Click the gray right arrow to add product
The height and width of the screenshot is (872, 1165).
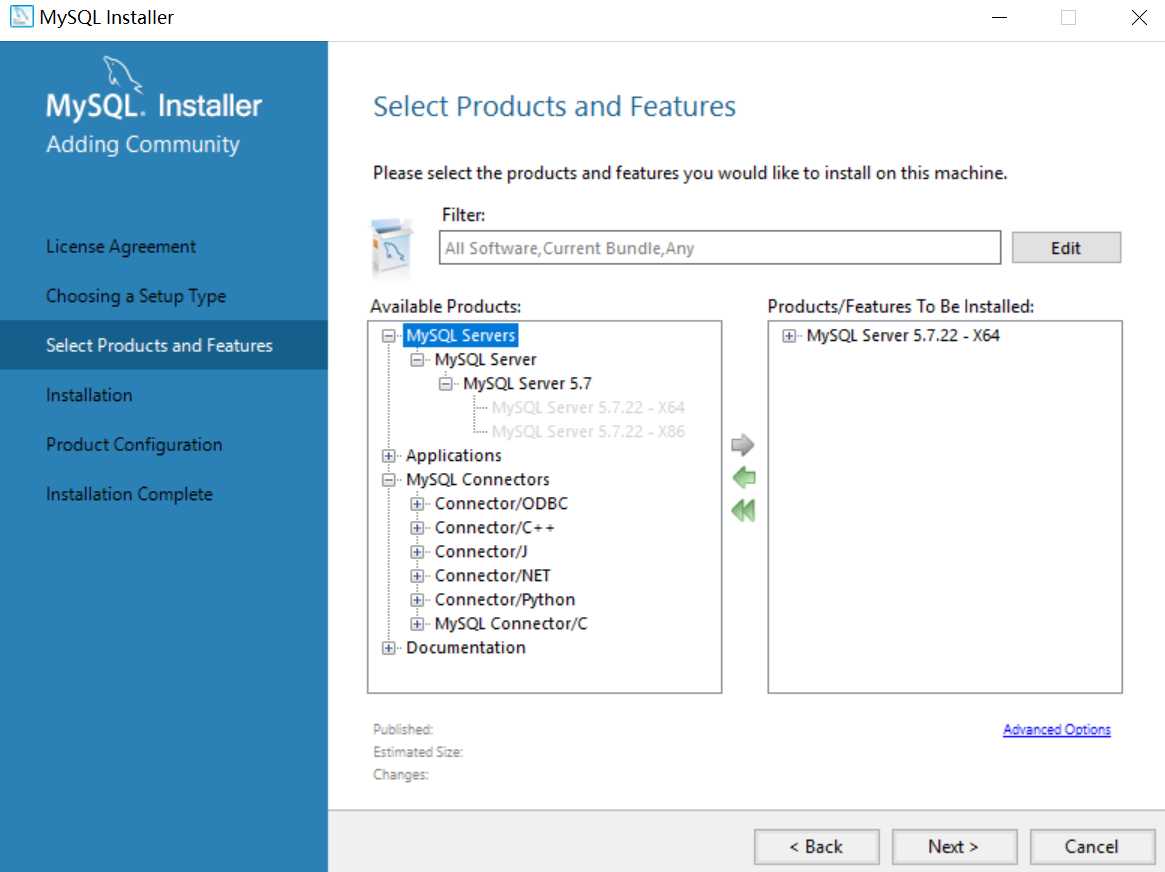742,445
